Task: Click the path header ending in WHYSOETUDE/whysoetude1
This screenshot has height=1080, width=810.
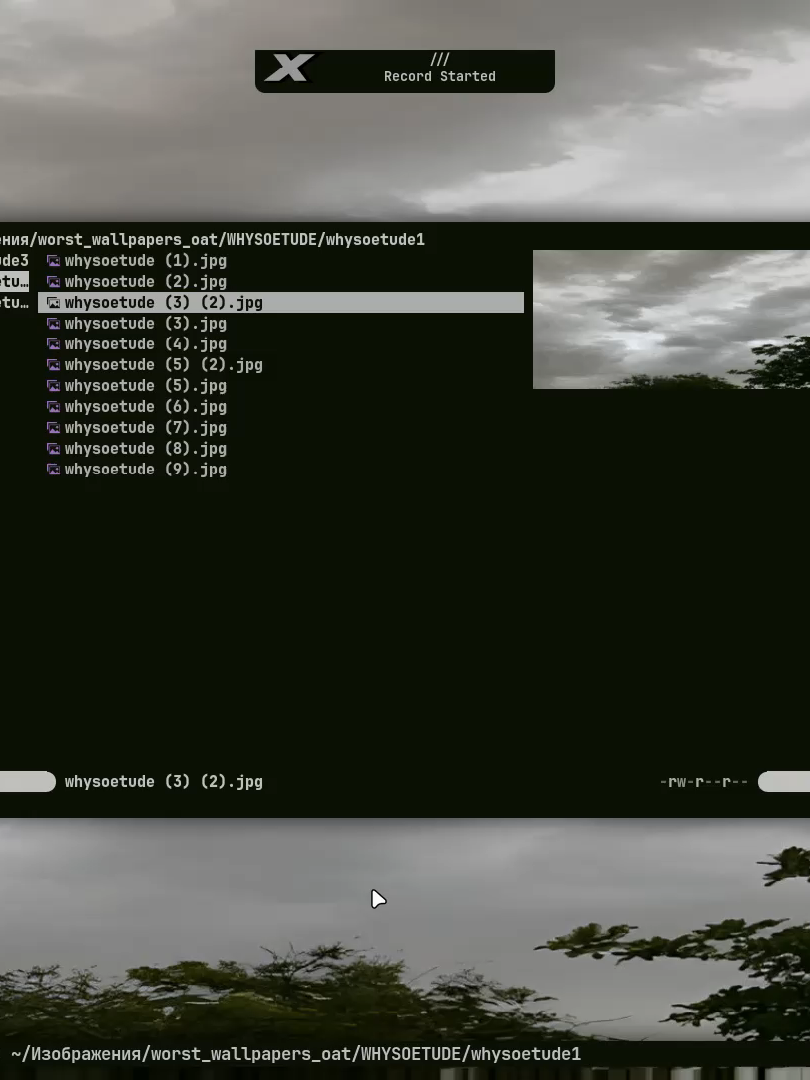Action: point(212,240)
